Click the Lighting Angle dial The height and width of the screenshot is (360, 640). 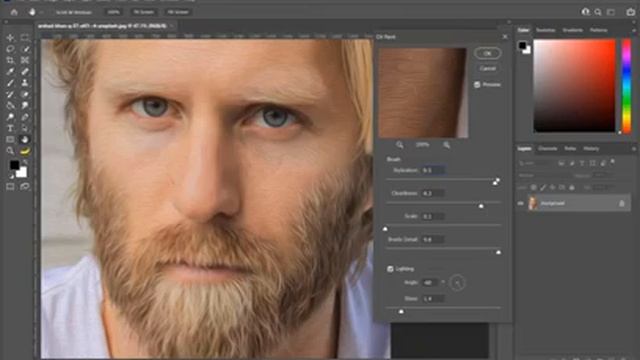[x=457, y=282]
